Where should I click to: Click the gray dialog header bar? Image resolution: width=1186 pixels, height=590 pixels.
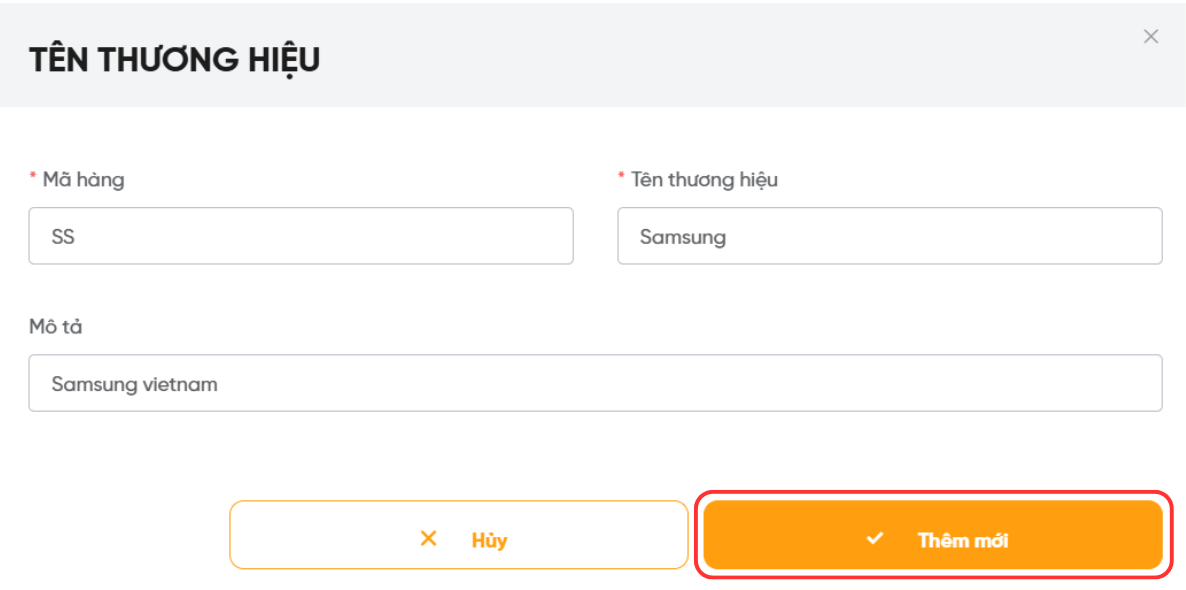700,60
